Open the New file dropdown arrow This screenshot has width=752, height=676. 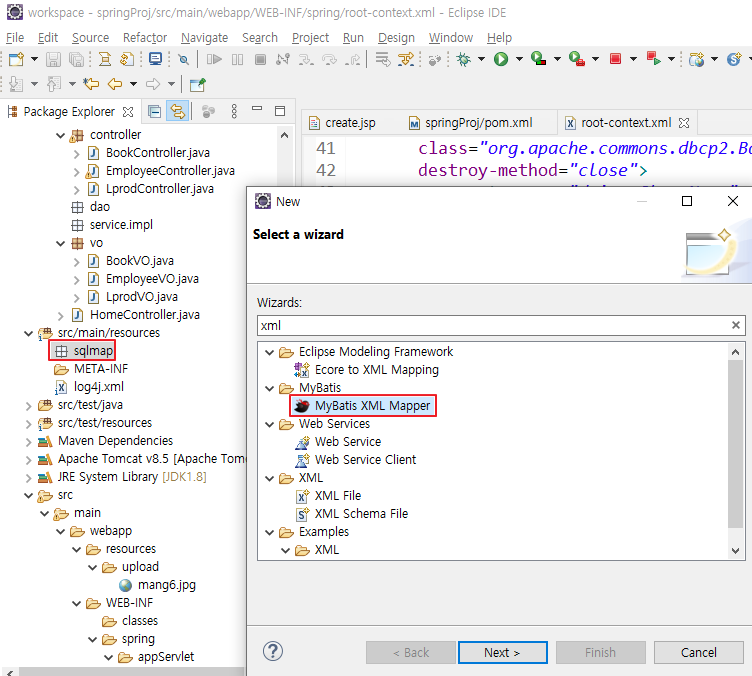point(34,59)
